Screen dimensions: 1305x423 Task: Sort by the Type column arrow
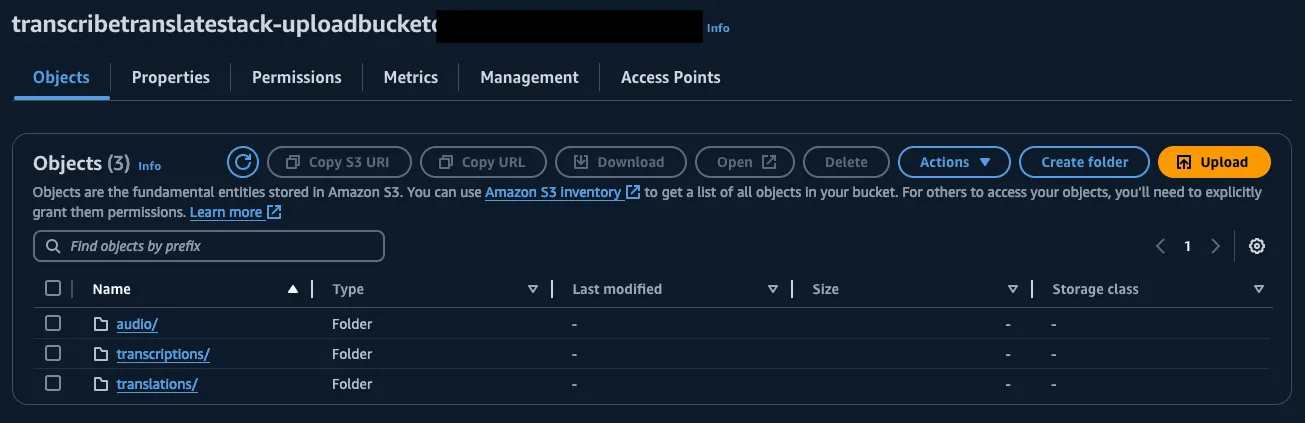click(533, 289)
